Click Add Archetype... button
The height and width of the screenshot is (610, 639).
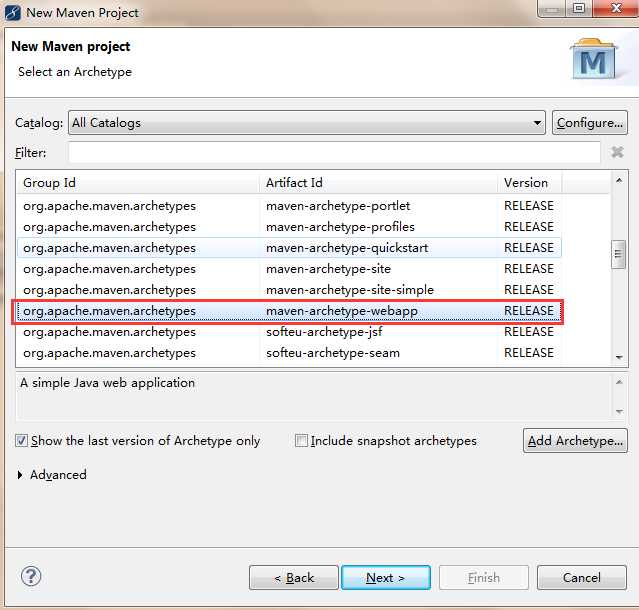575,440
